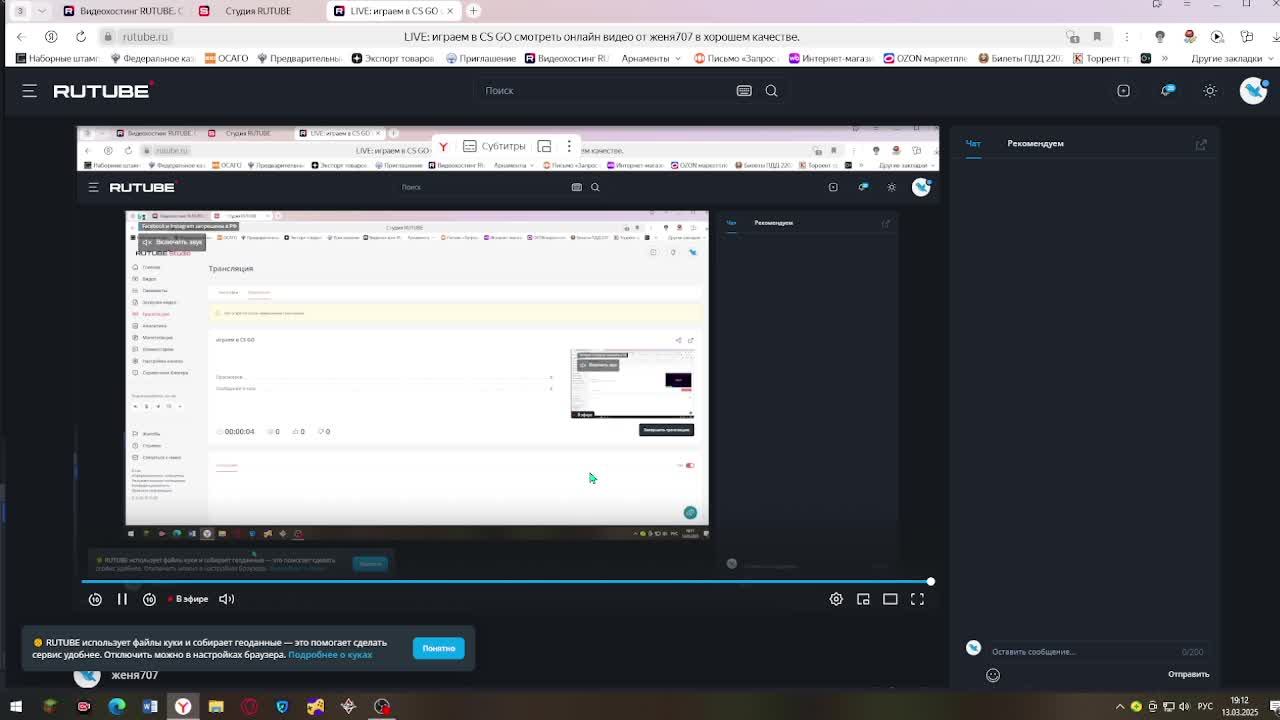Screen dimensions: 1280x720
Task: Open the on-screen keyboard in search
Action: point(744,91)
